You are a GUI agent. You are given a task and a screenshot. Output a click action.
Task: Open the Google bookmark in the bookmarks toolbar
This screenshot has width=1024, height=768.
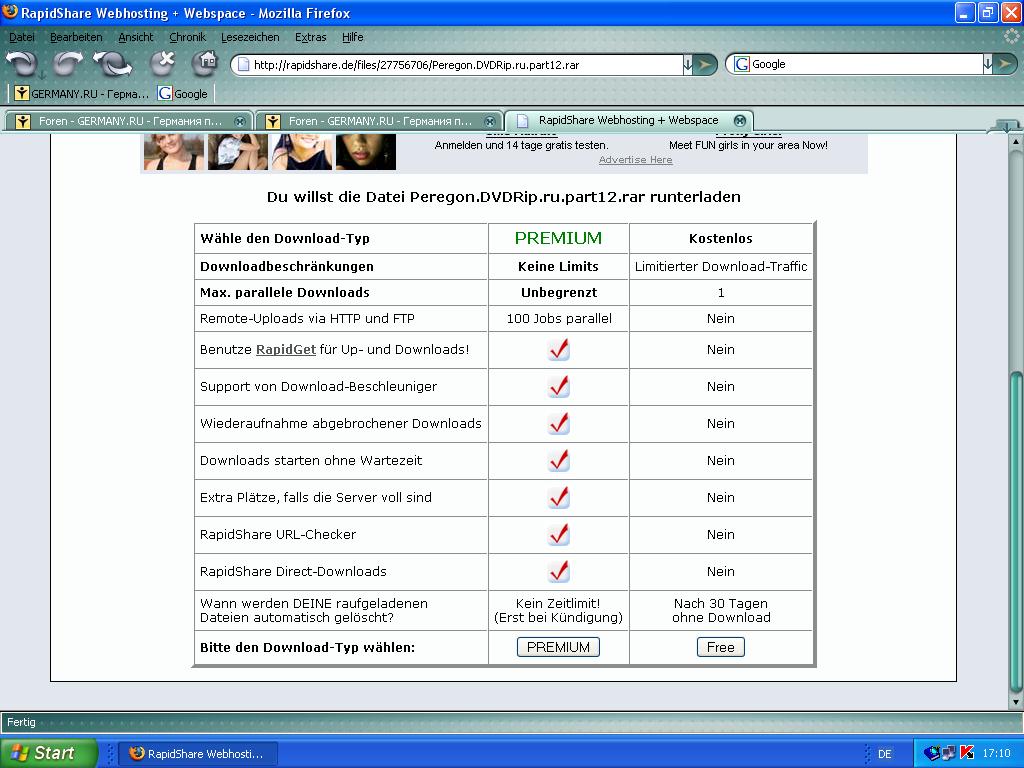pyautogui.click(x=183, y=93)
